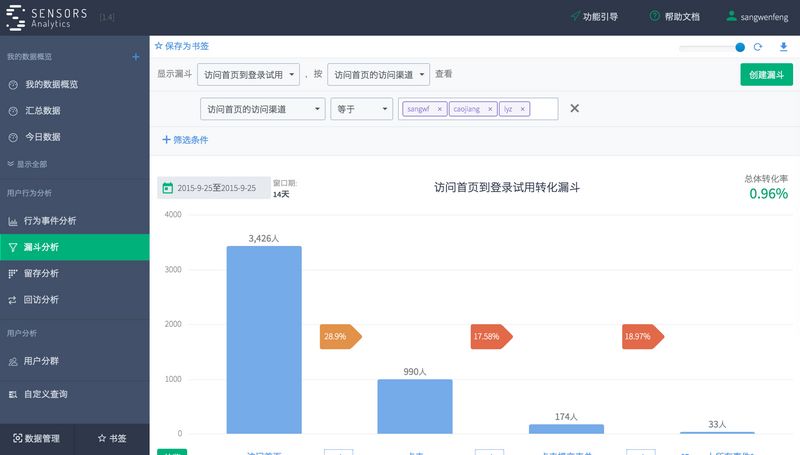Click 保存为书签 link
Screen dimensions: 800x455
182,46
